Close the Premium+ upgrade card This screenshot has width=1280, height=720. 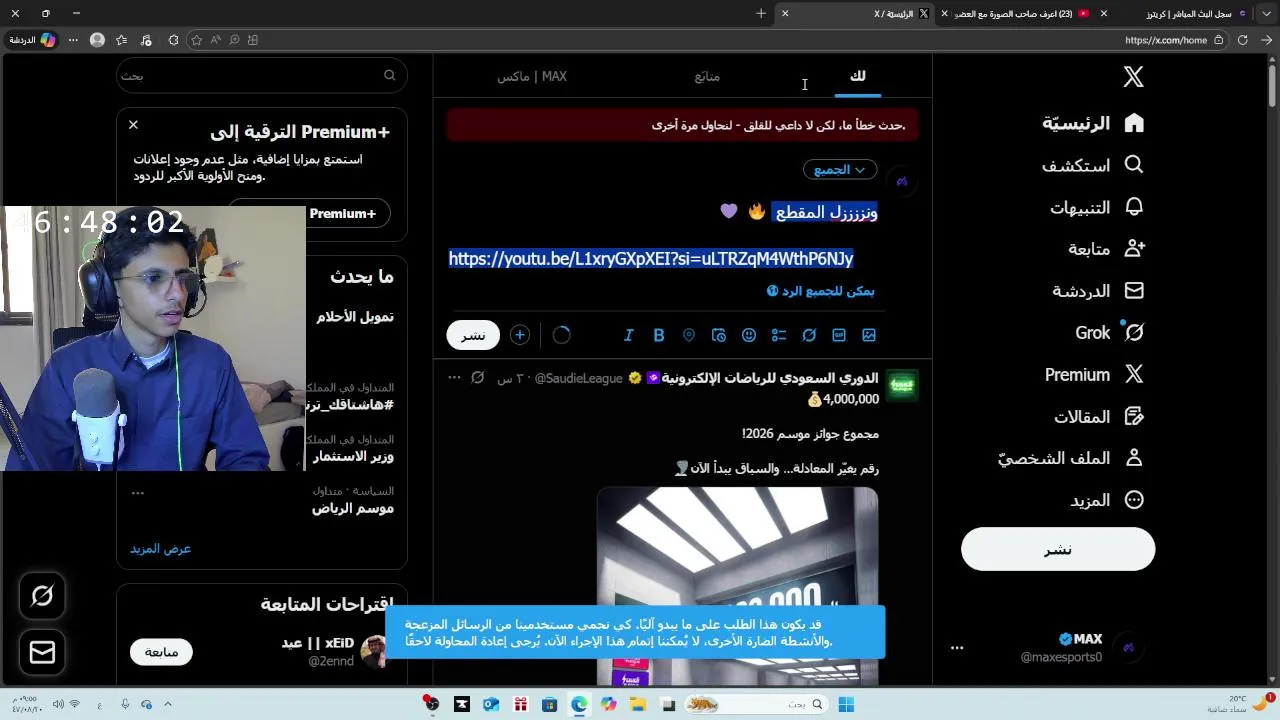133,125
